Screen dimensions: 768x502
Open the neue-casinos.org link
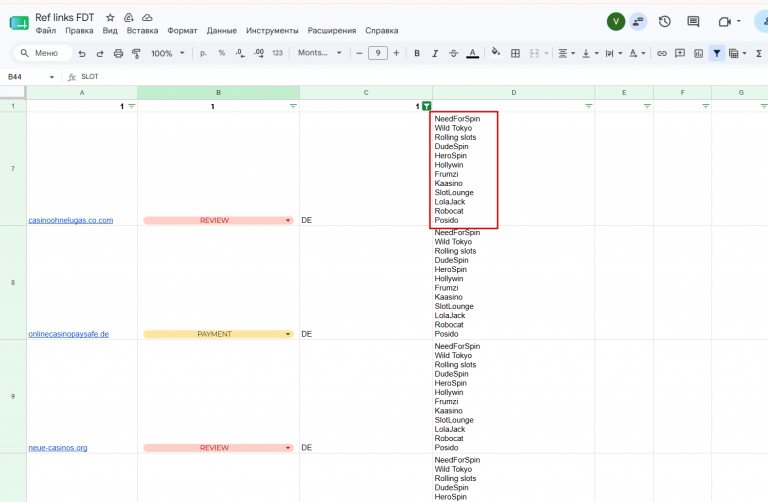click(58, 448)
